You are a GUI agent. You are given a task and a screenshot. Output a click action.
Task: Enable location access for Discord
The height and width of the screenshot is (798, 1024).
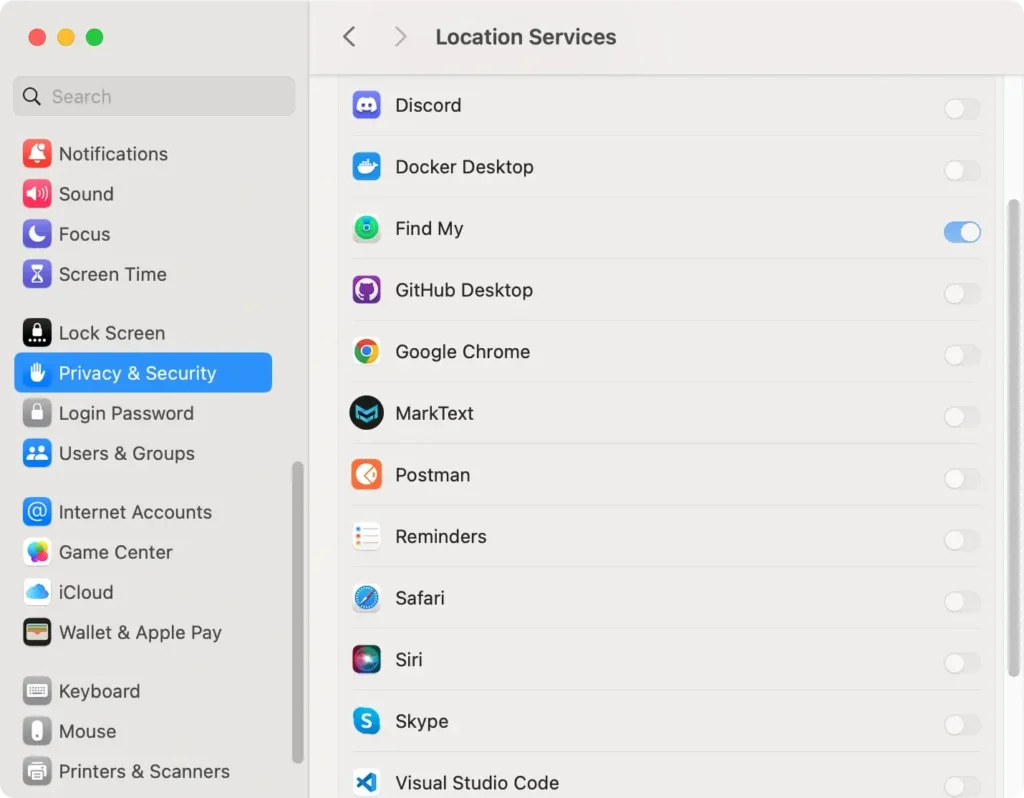(962, 108)
